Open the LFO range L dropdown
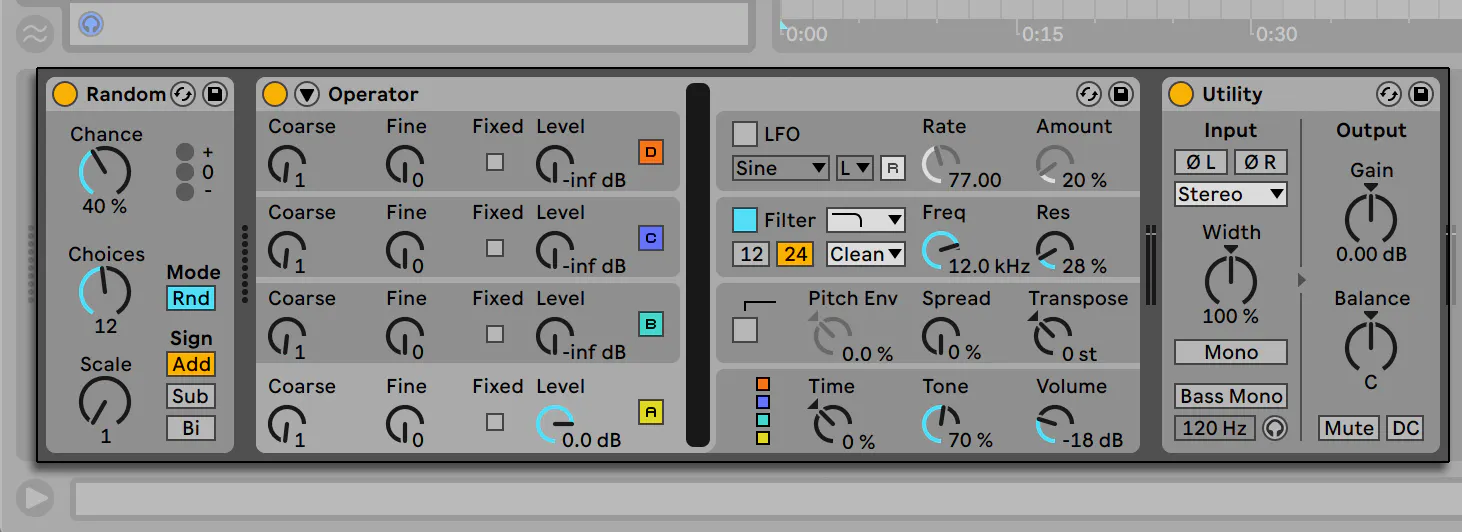This screenshot has width=1462, height=532. click(x=855, y=168)
